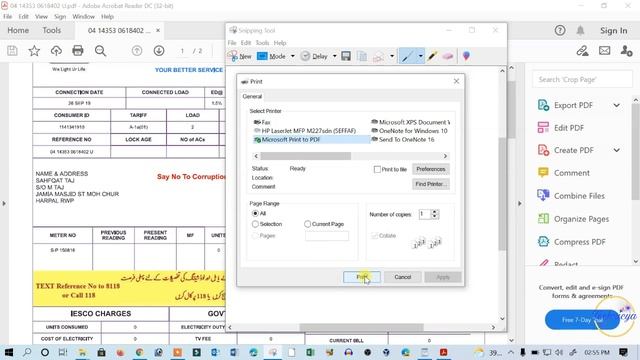Click the Snipping Tool vertical scrollbar

502,194
